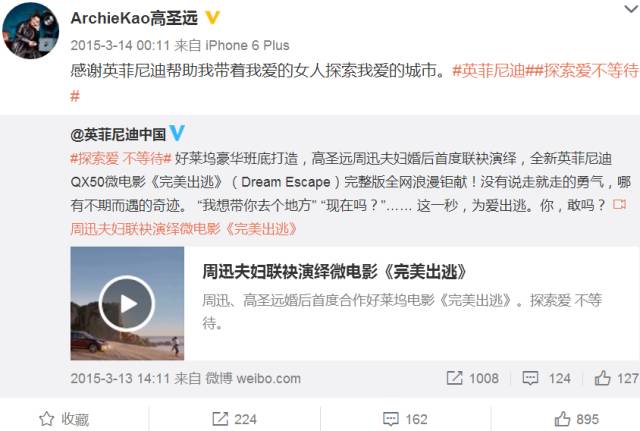Repost this post with 224 shares
This screenshot has width=640, height=431.
tap(235, 419)
